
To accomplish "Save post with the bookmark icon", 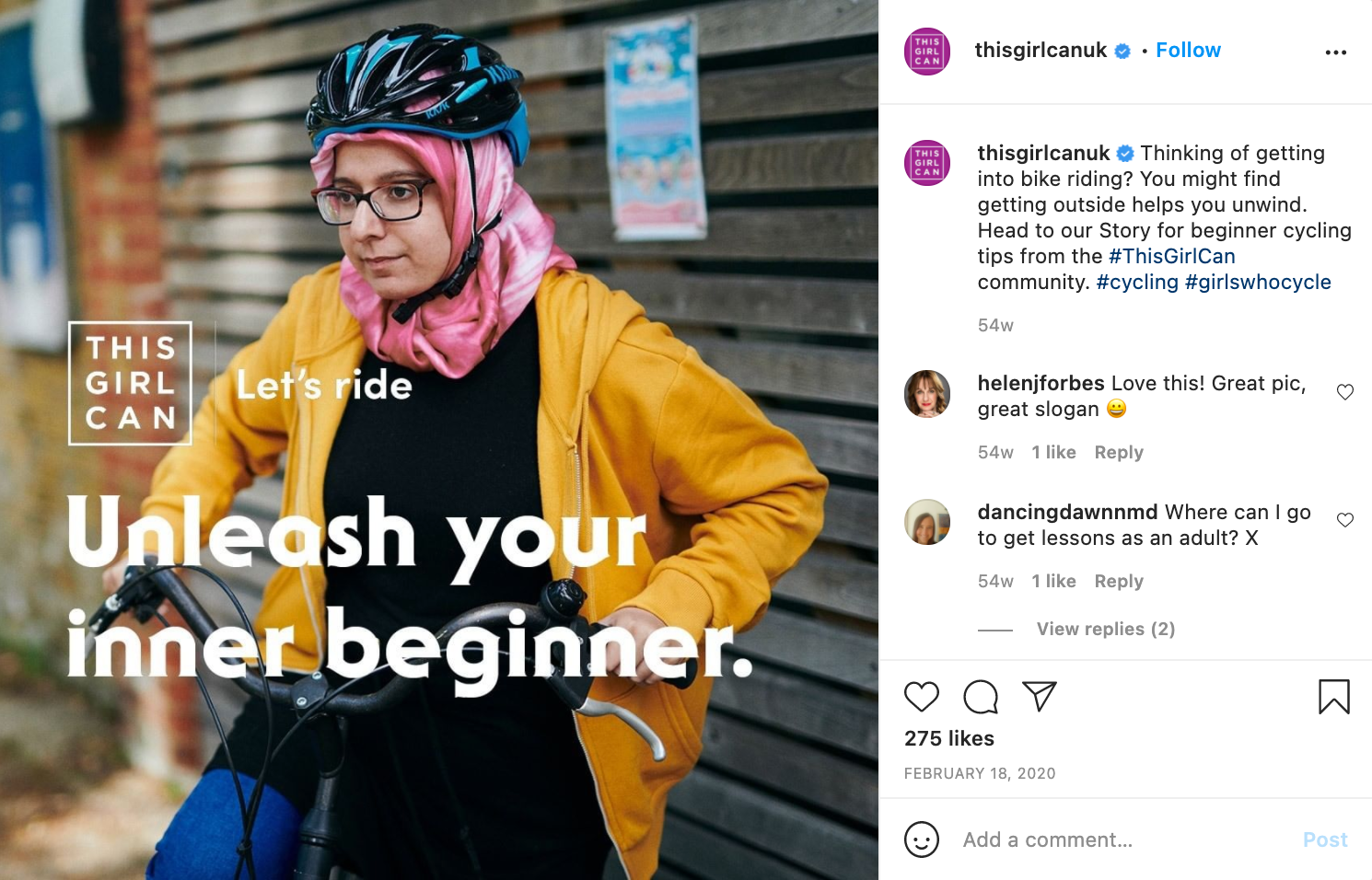I will pos(1333,697).
